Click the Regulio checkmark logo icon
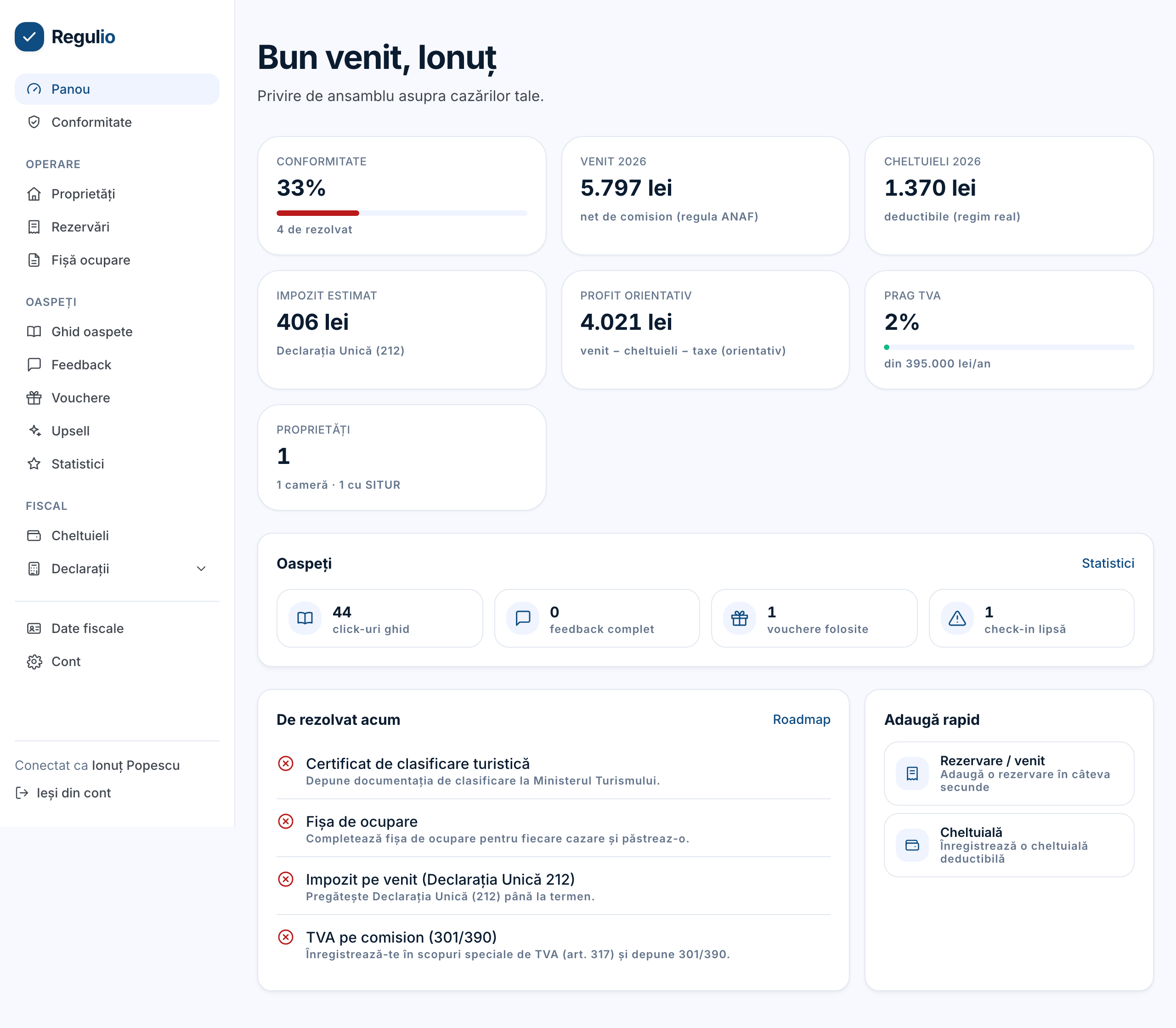The height and width of the screenshot is (1028, 1176). (29, 37)
